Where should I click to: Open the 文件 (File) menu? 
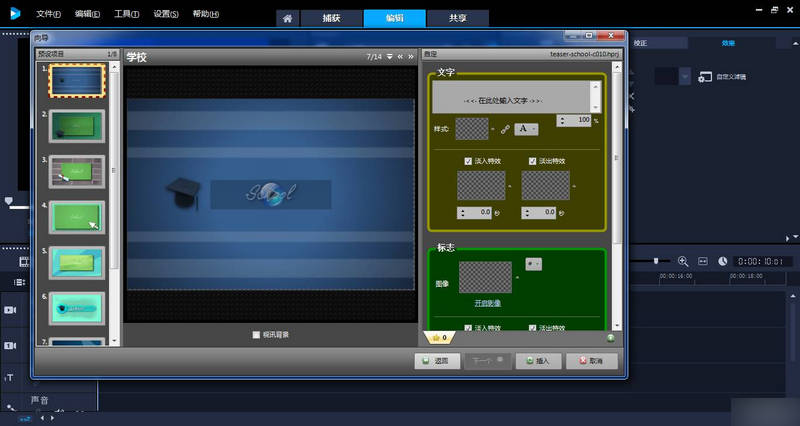click(x=47, y=14)
